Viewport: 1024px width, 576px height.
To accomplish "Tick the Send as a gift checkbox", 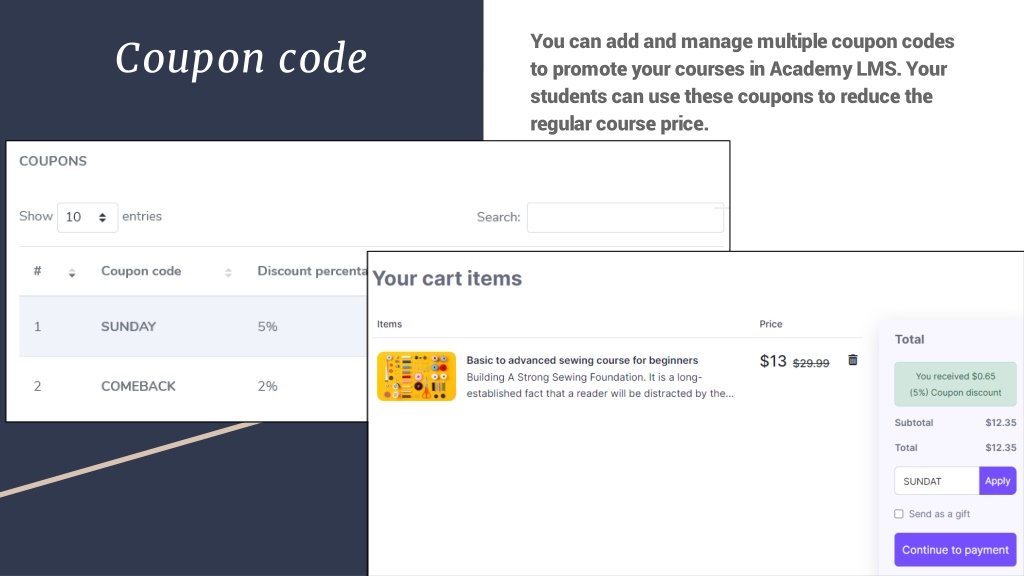I will click(x=899, y=514).
